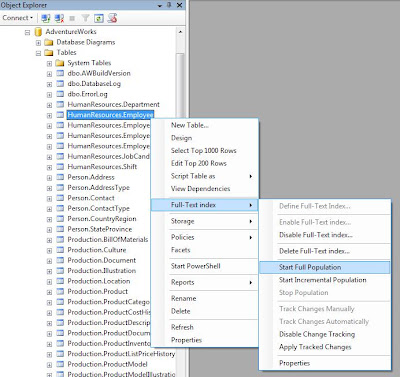Choose Edit Top 200 Rows
This screenshot has width=400, height=377.
tap(204, 163)
